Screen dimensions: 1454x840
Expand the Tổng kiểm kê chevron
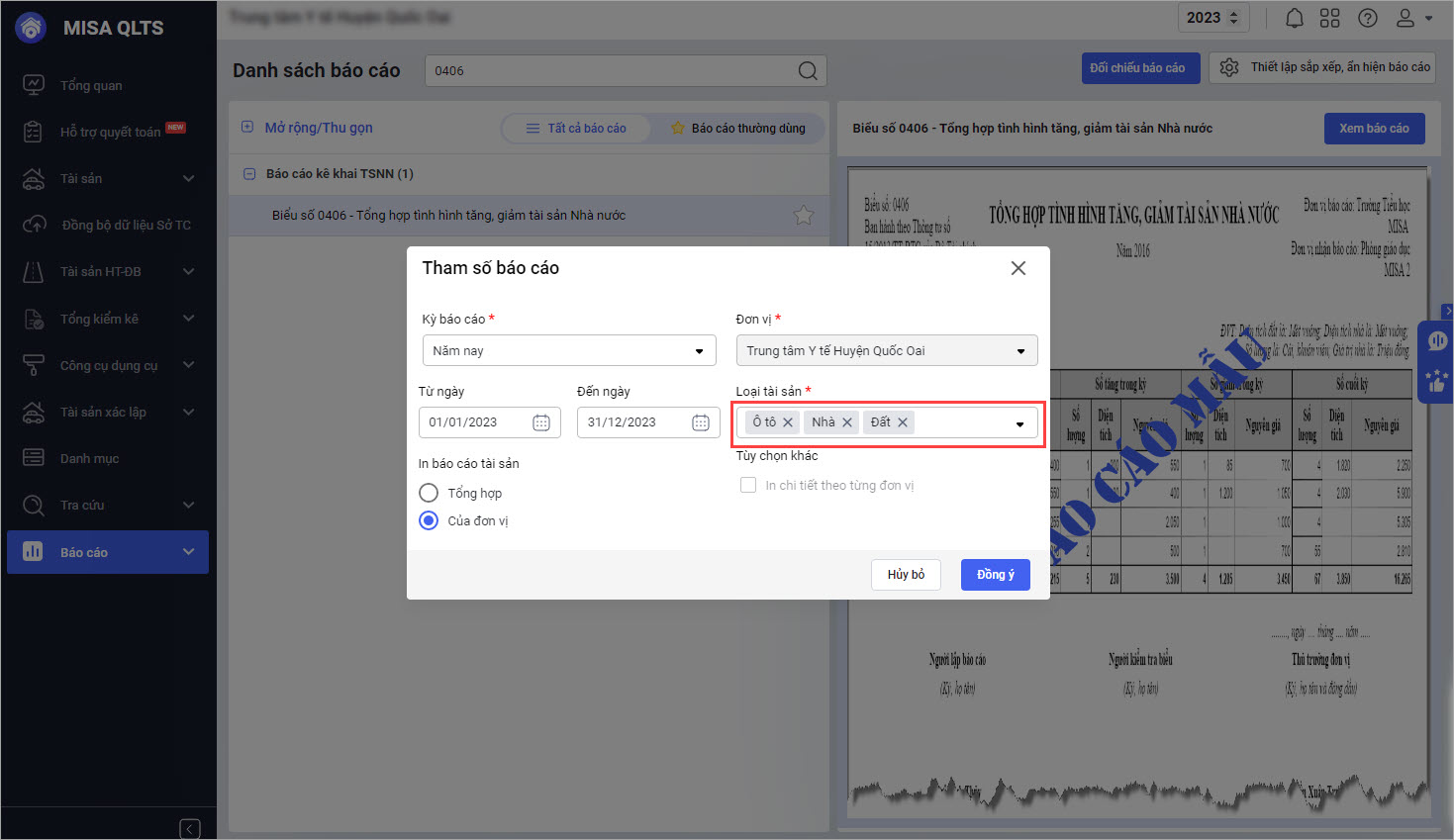click(188, 319)
